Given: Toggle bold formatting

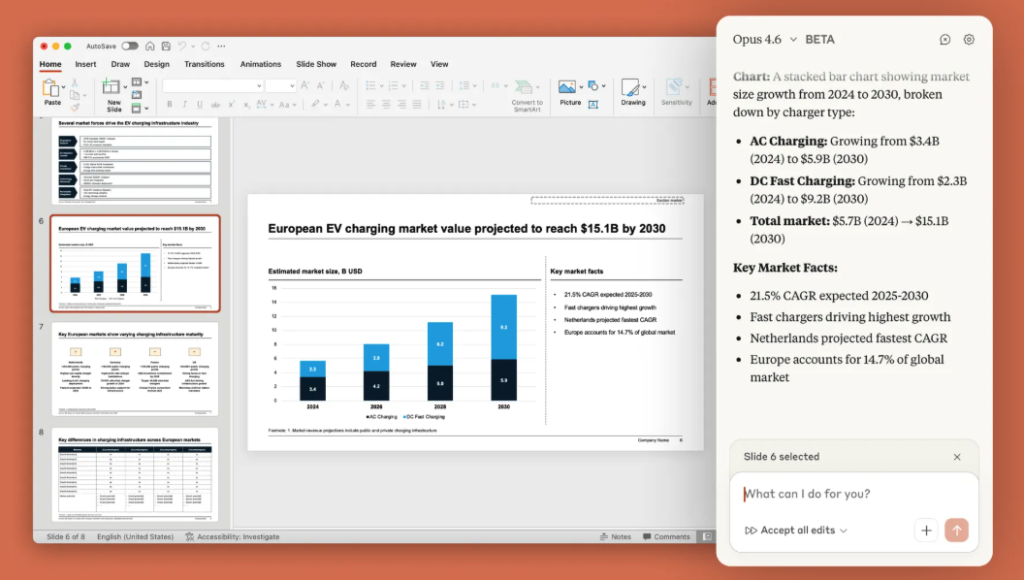Looking at the screenshot, I should [x=170, y=104].
